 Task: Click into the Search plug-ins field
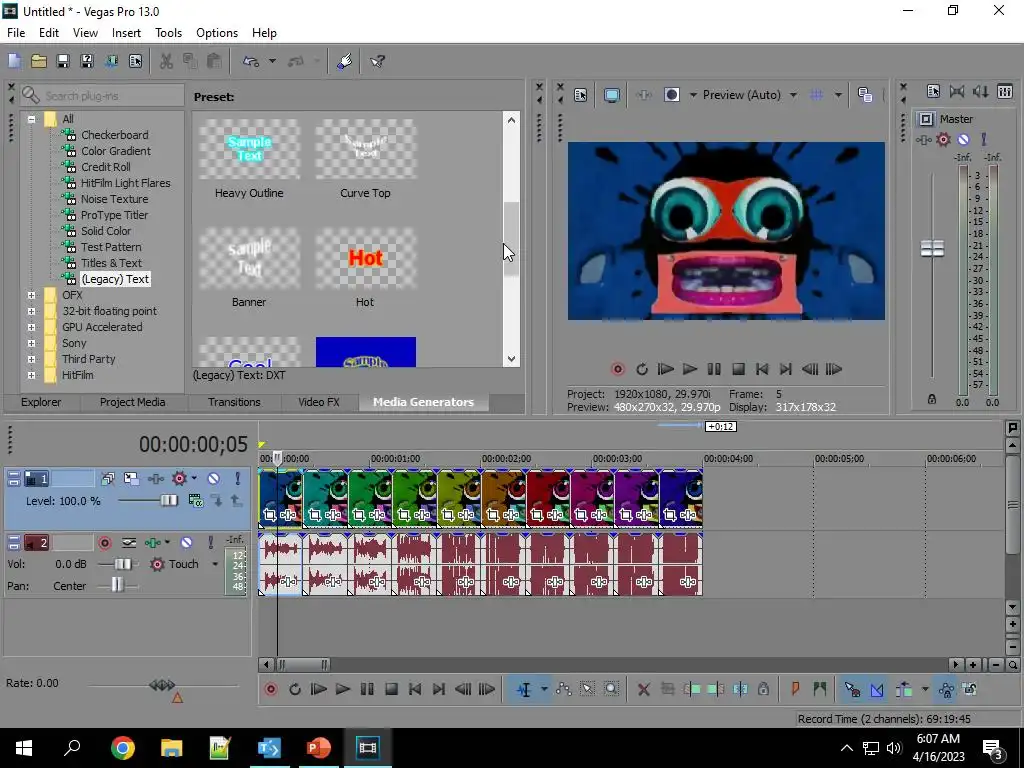pos(103,96)
